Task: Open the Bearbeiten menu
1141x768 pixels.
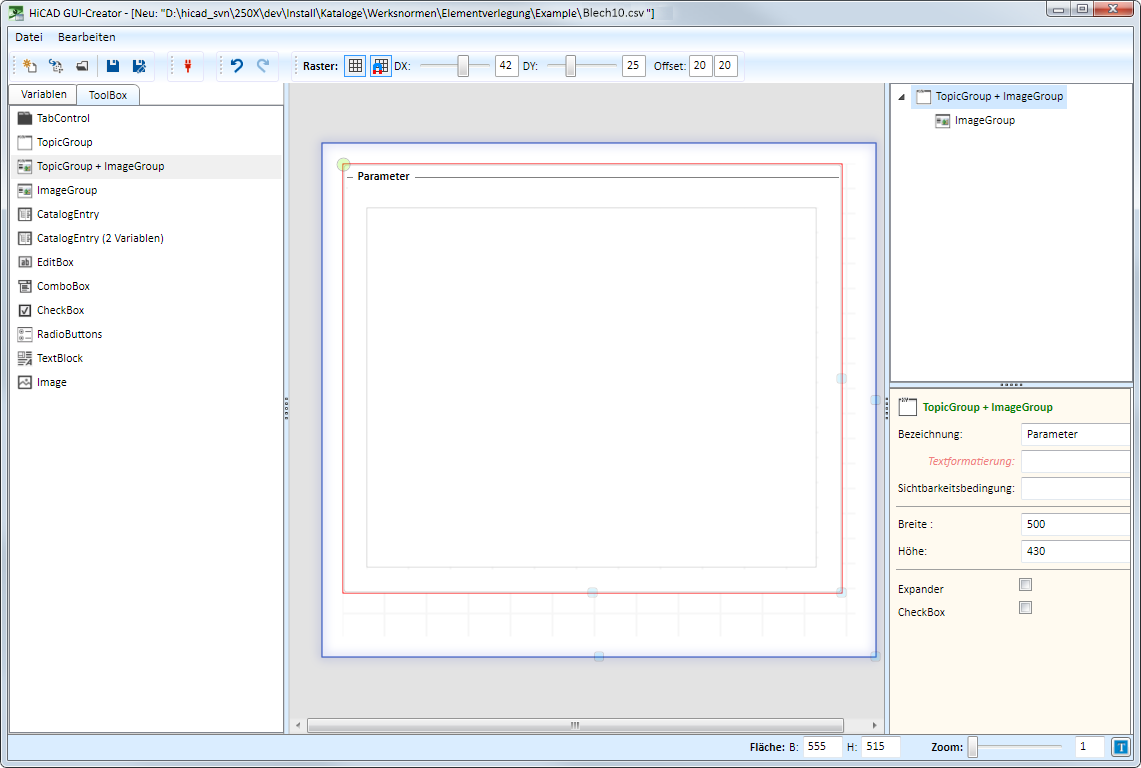Action: tap(86, 37)
